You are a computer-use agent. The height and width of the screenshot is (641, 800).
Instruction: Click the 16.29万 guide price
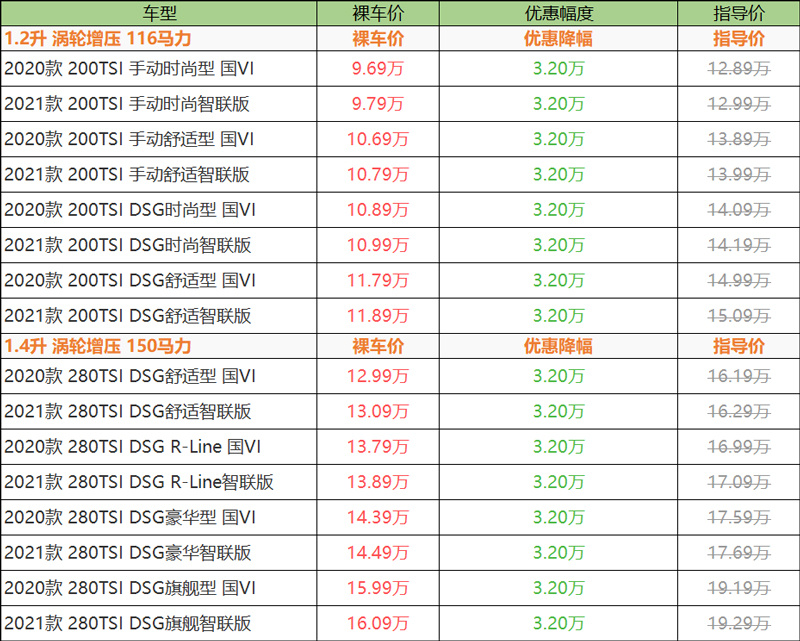click(x=739, y=411)
